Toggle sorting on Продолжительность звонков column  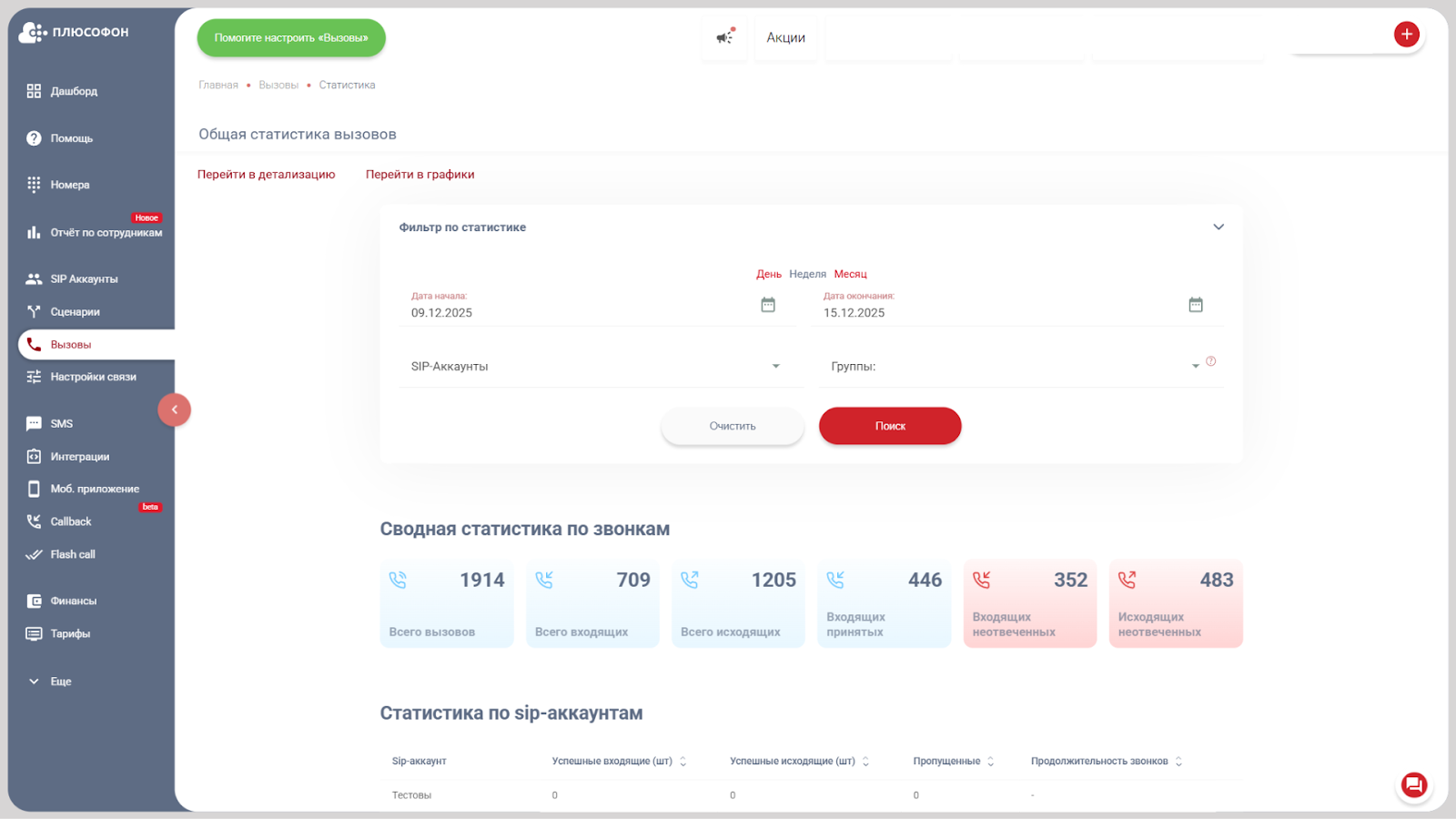[1178, 760]
